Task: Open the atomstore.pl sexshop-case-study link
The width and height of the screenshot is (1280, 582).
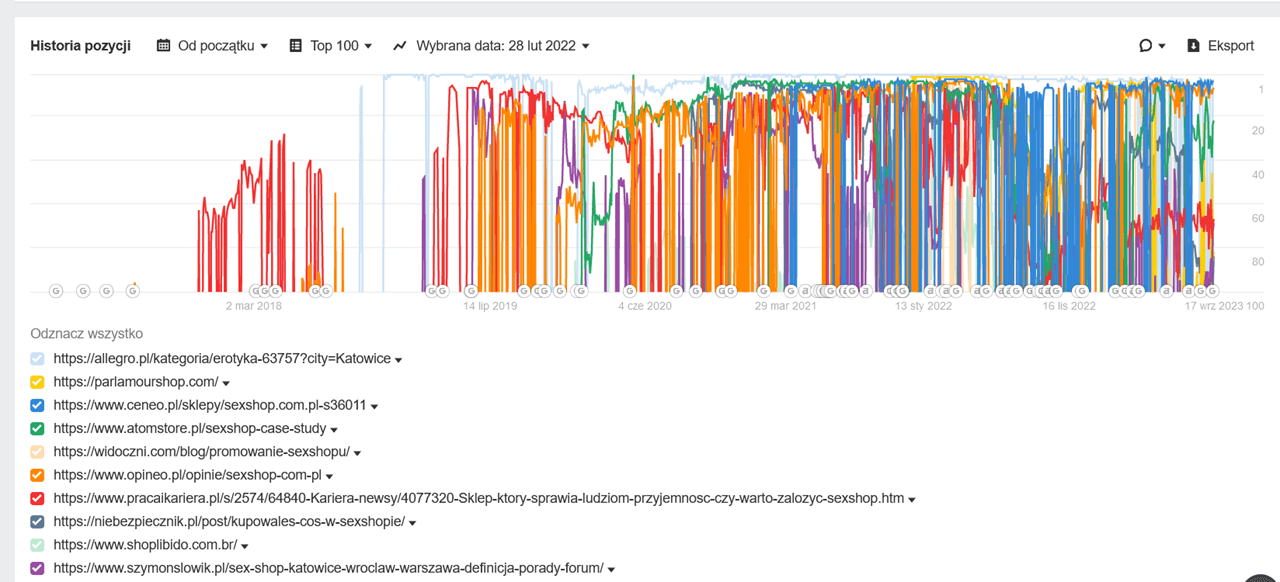Action: [x=190, y=428]
